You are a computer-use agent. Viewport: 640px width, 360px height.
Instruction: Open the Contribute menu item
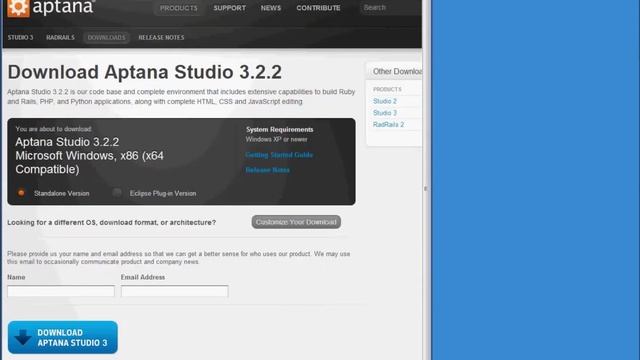pos(318,8)
